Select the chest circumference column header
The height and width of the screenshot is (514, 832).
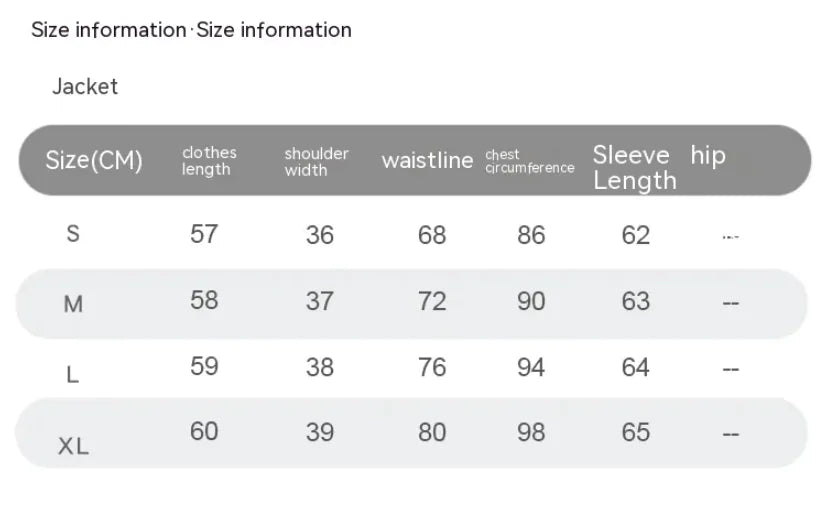[x=529, y=162]
